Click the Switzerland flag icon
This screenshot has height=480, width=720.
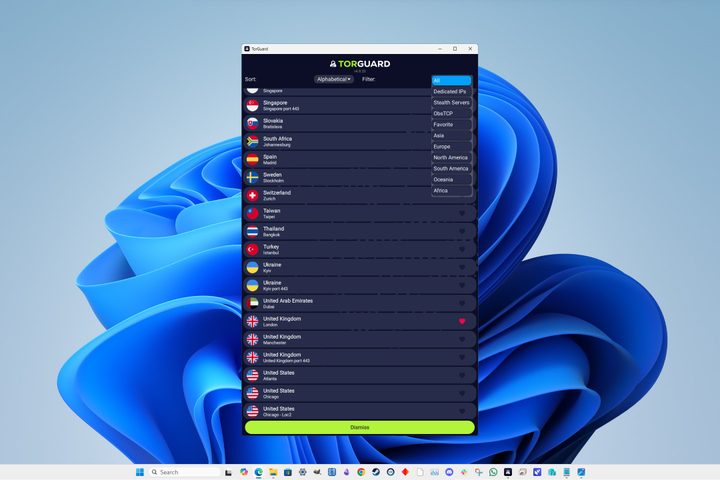point(252,195)
